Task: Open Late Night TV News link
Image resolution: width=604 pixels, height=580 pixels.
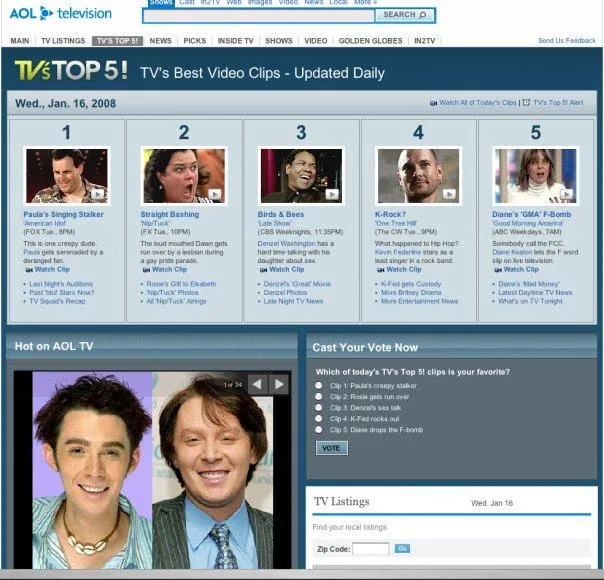Action: [293, 301]
